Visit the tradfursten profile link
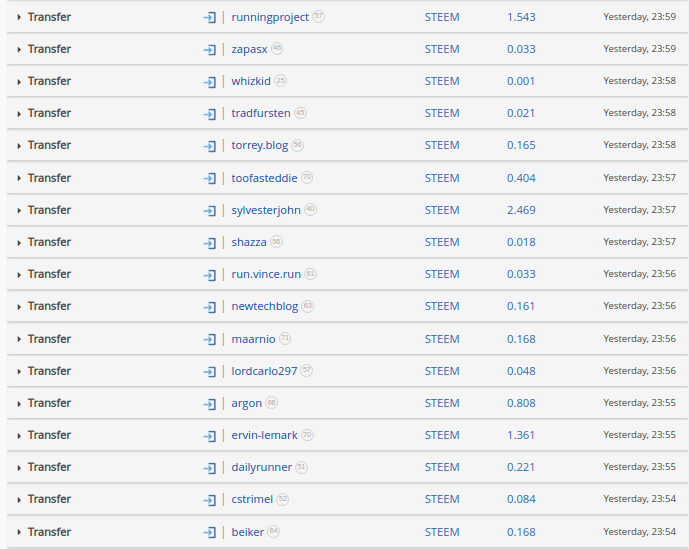The height and width of the screenshot is (549, 689). tap(261, 113)
